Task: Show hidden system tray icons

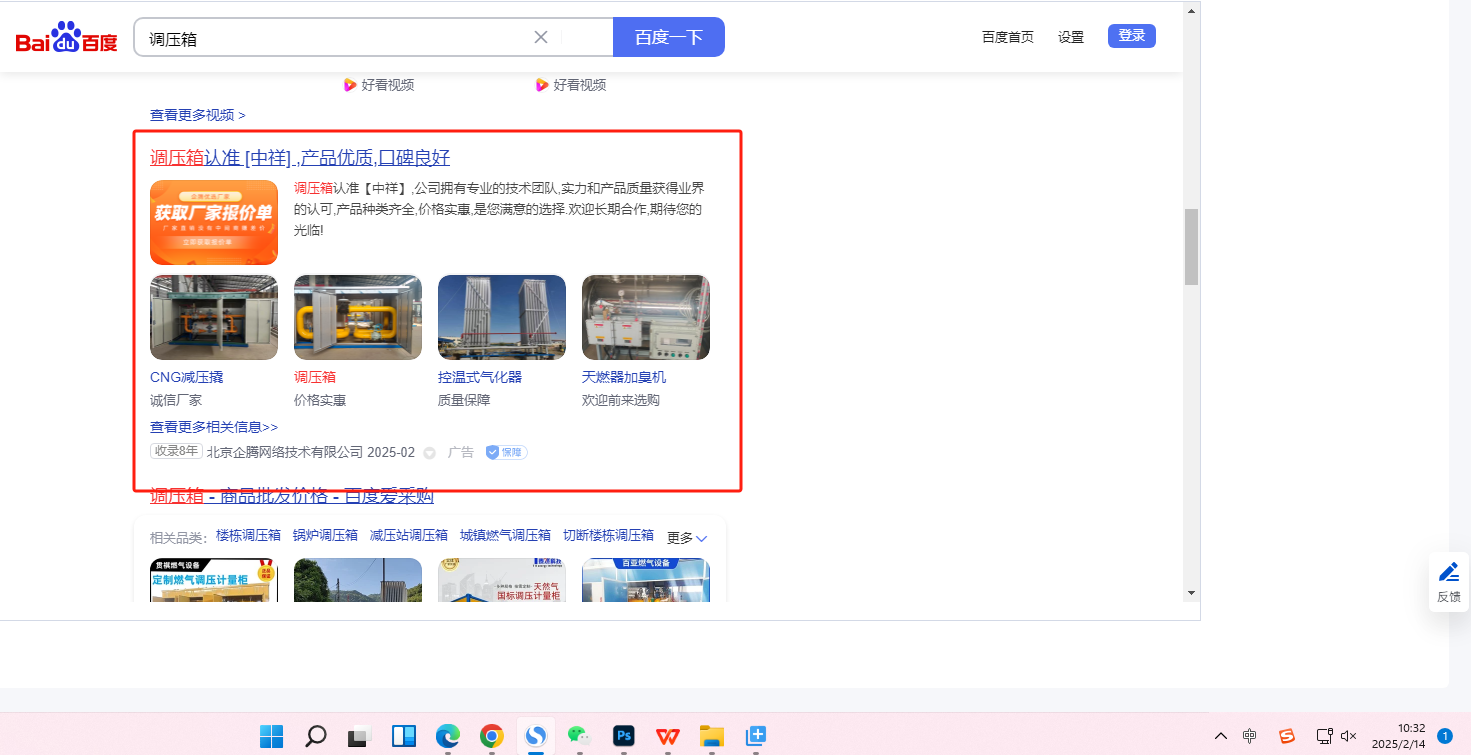Action: 1221,736
